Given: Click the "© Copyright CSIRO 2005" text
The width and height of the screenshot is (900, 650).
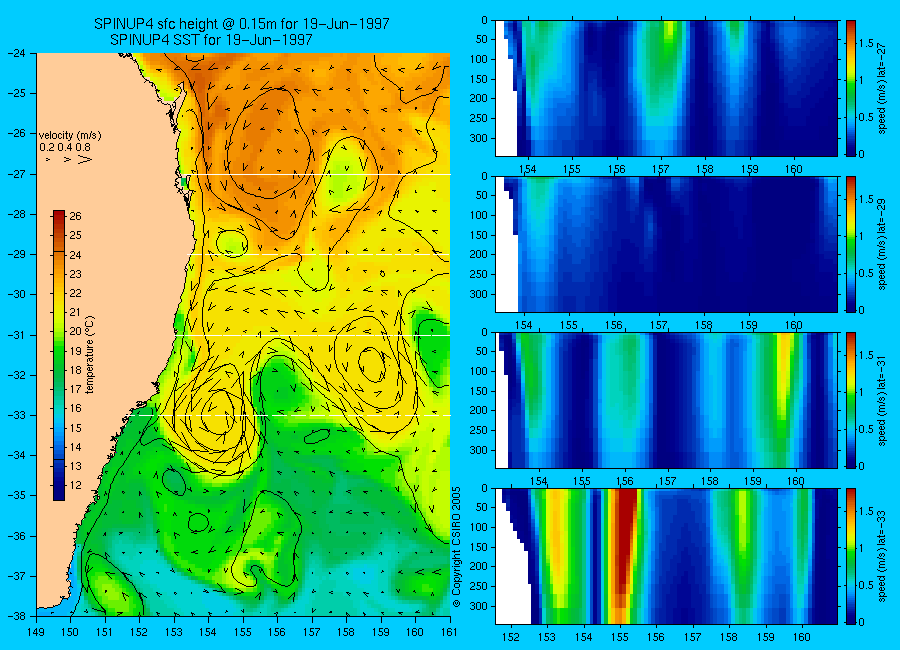Looking at the screenshot, I should [x=457, y=547].
